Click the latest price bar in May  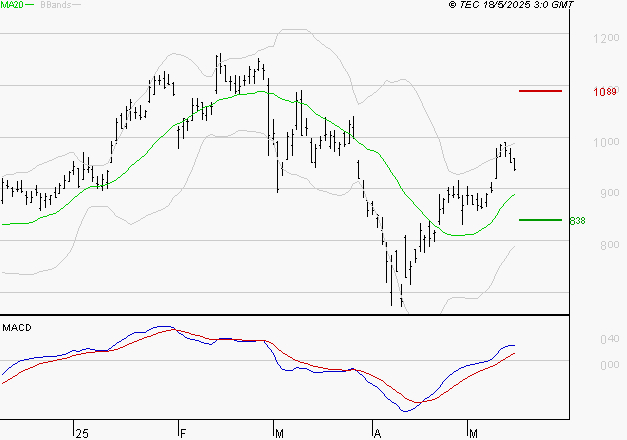[x=515, y=164]
